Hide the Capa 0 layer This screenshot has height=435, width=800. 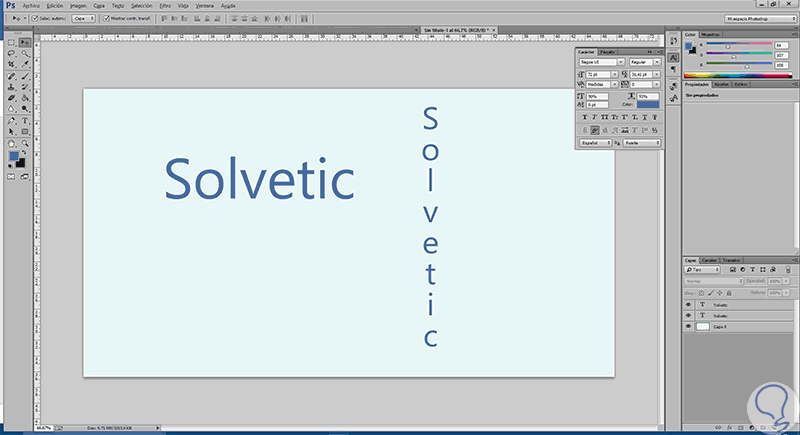688,326
